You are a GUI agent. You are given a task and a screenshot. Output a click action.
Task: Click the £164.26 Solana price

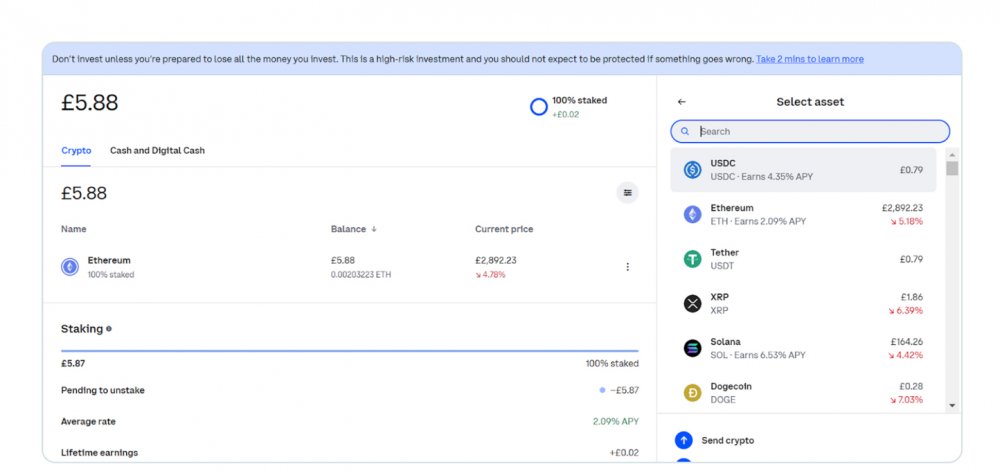(906, 342)
